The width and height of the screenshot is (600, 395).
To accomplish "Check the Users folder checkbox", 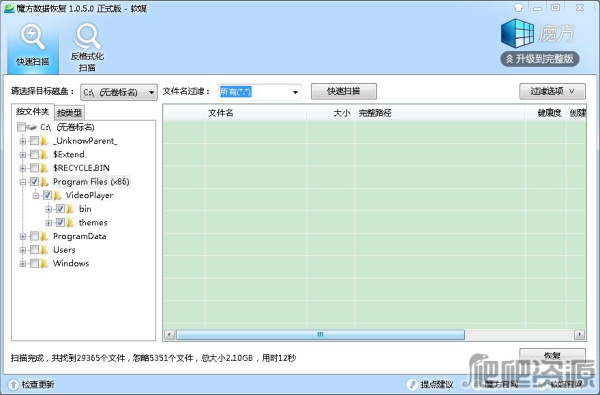I will [34, 250].
